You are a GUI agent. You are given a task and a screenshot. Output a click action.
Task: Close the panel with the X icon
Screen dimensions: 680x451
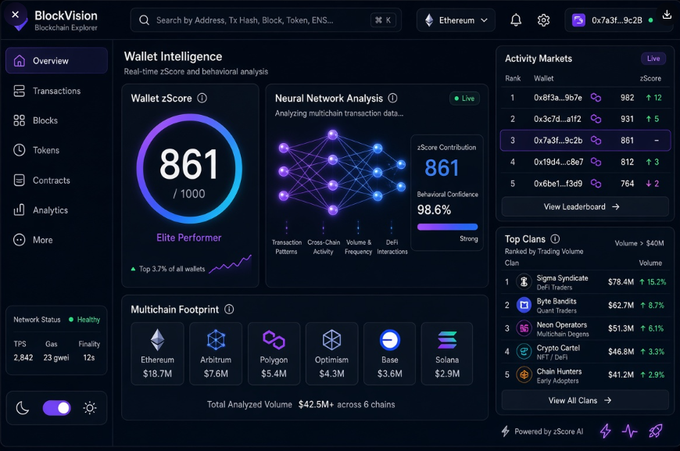[15, 15]
